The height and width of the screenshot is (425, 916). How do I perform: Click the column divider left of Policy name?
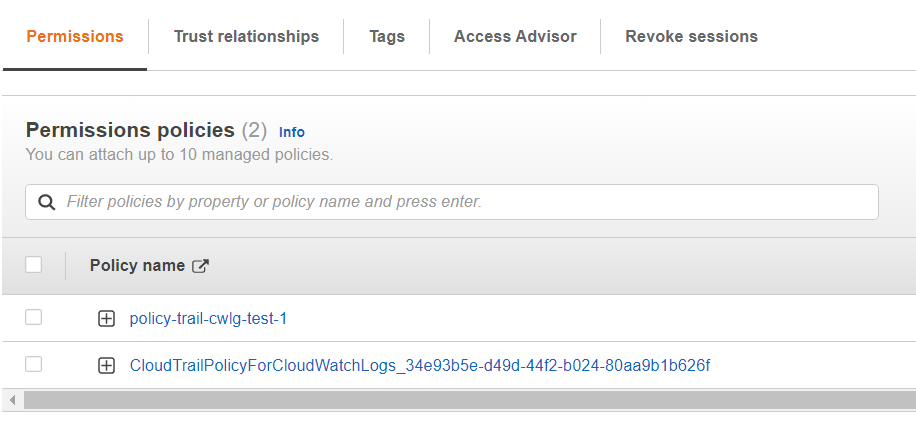click(66, 266)
